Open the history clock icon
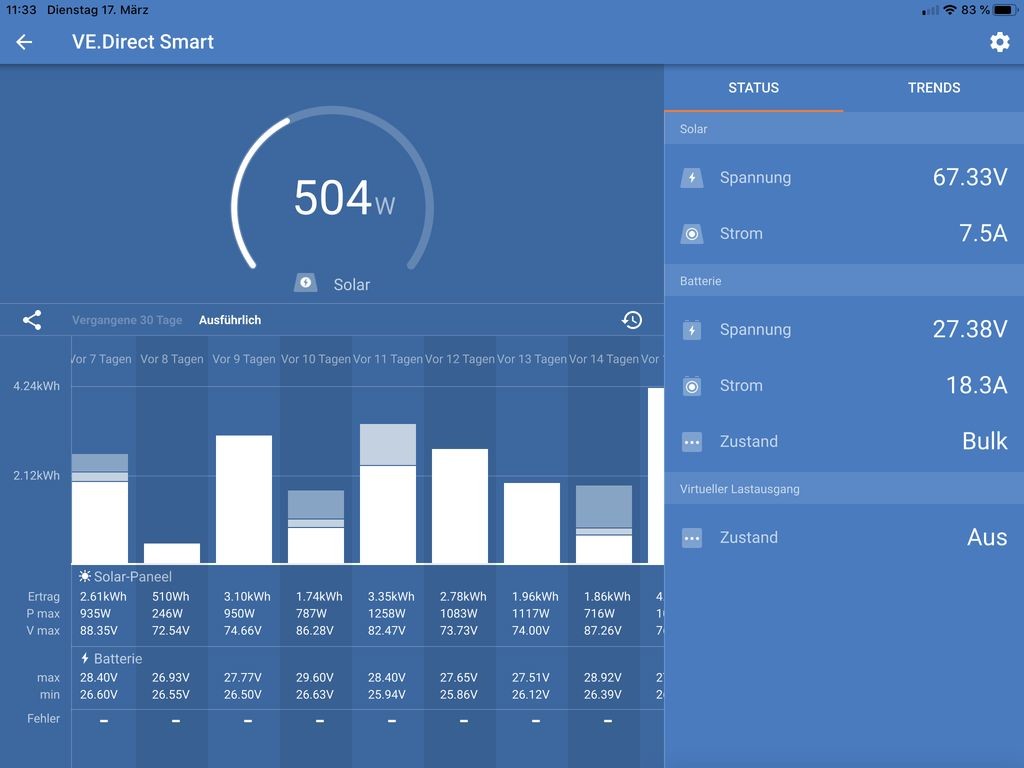The height and width of the screenshot is (768, 1024). click(x=632, y=320)
